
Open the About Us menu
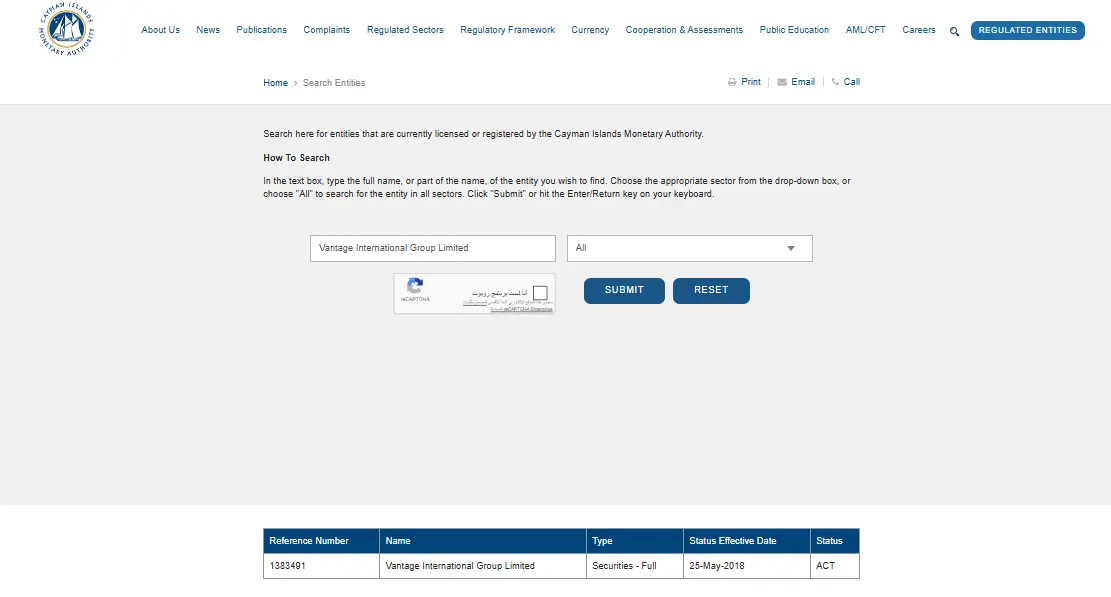tap(160, 30)
